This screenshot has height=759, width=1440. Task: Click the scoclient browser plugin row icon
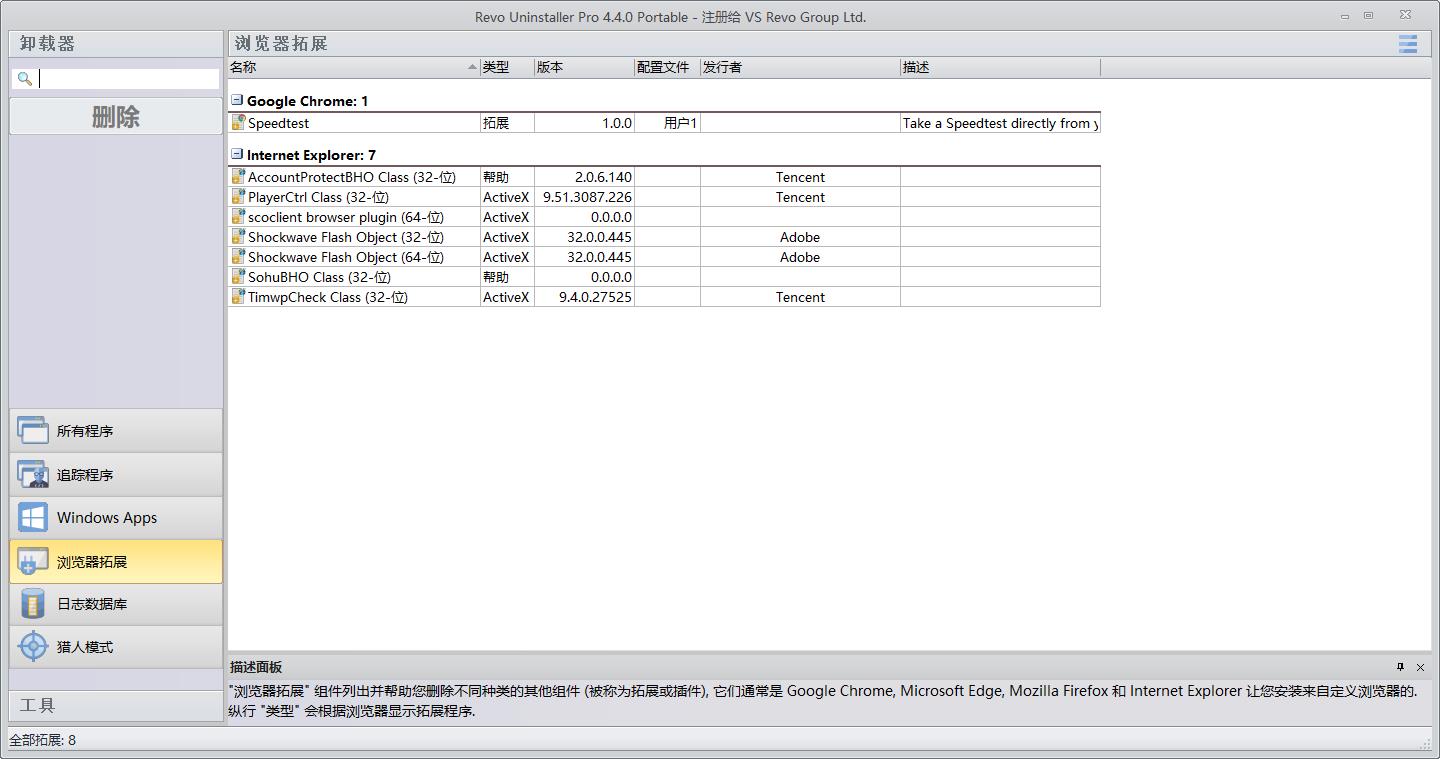tap(238, 217)
